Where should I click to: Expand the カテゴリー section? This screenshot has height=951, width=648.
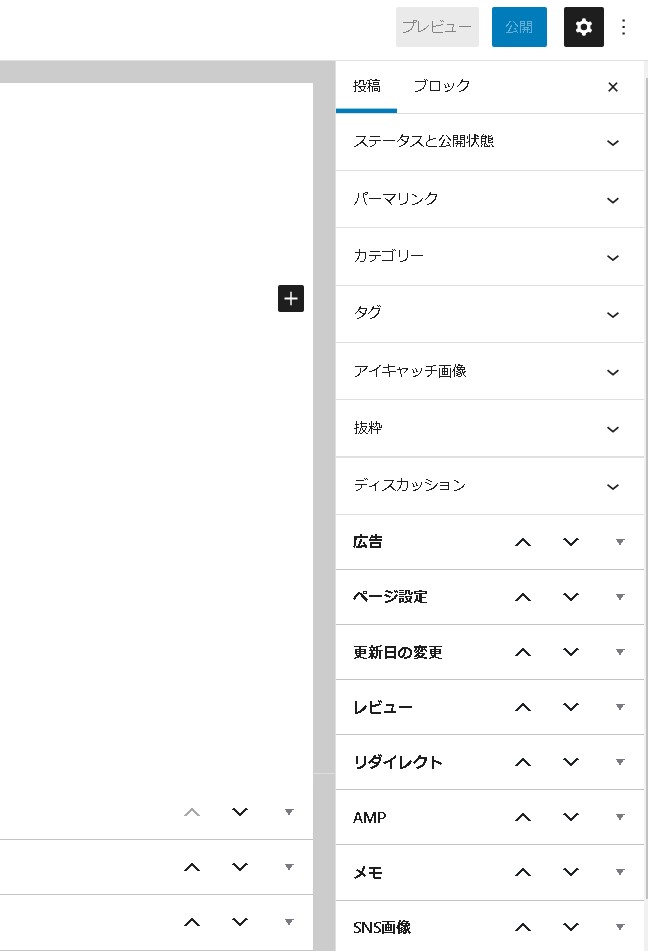(613, 257)
